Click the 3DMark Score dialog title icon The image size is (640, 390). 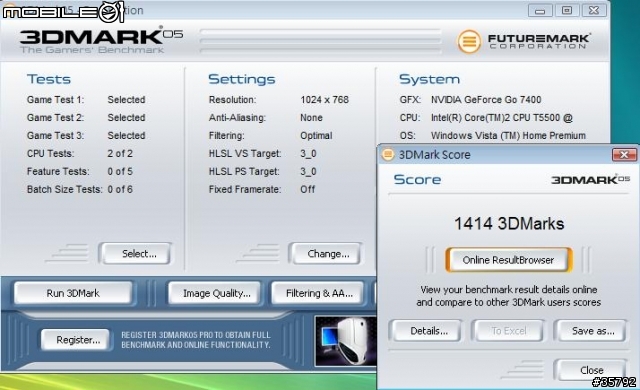click(x=388, y=154)
